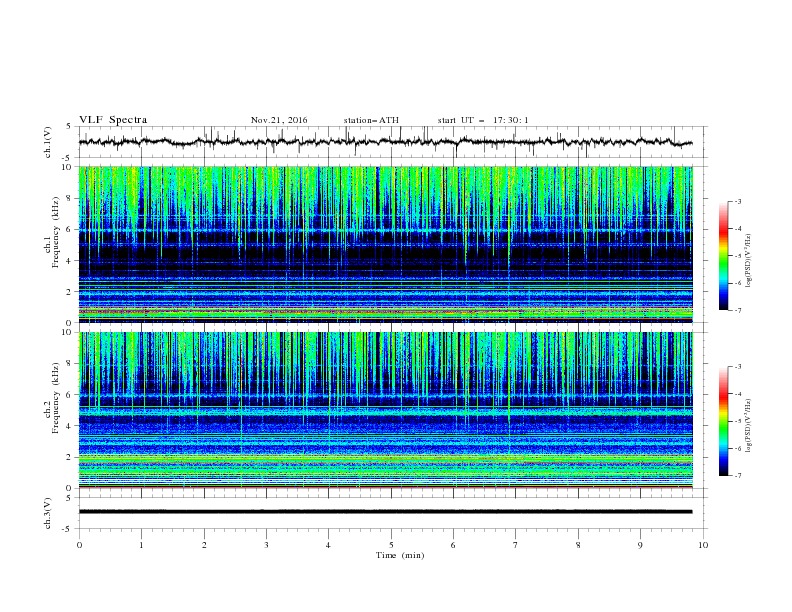Click the ch.1 spectrogram panel
This screenshot has width=792, height=612.
(385, 244)
